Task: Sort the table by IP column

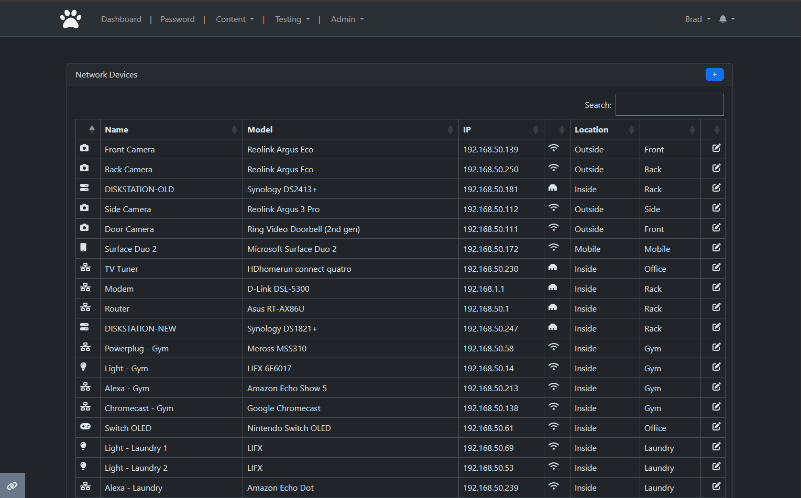Action: point(501,130)
